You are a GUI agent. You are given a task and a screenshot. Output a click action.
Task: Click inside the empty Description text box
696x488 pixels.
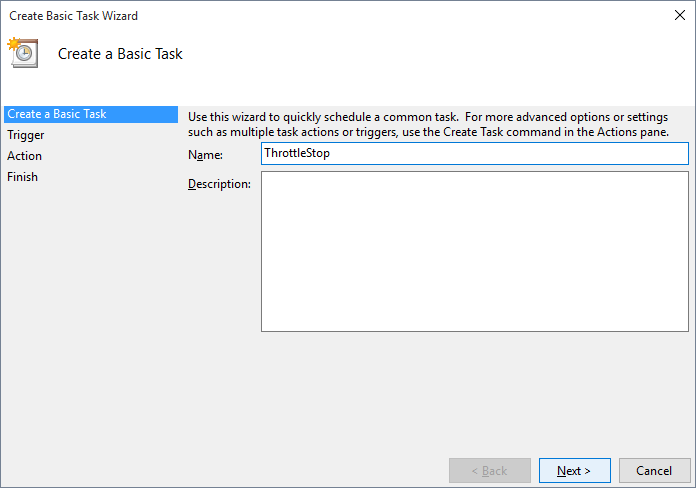pyautogui.click(x=475, y=251)
